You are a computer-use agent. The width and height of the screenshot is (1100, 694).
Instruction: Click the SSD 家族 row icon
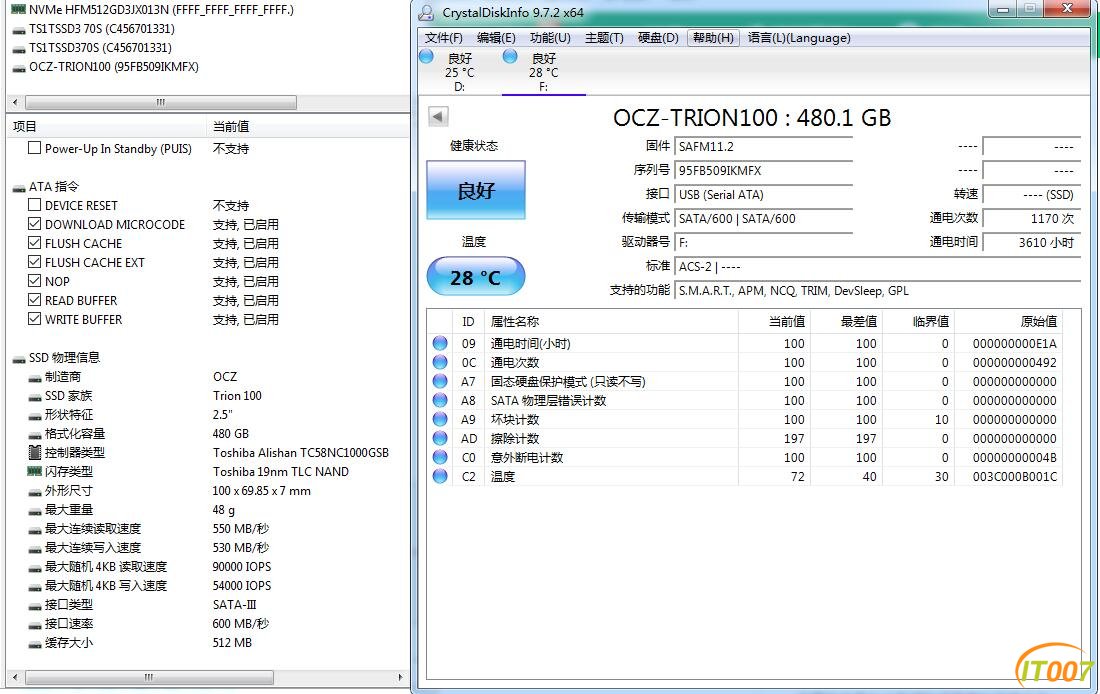34,396
